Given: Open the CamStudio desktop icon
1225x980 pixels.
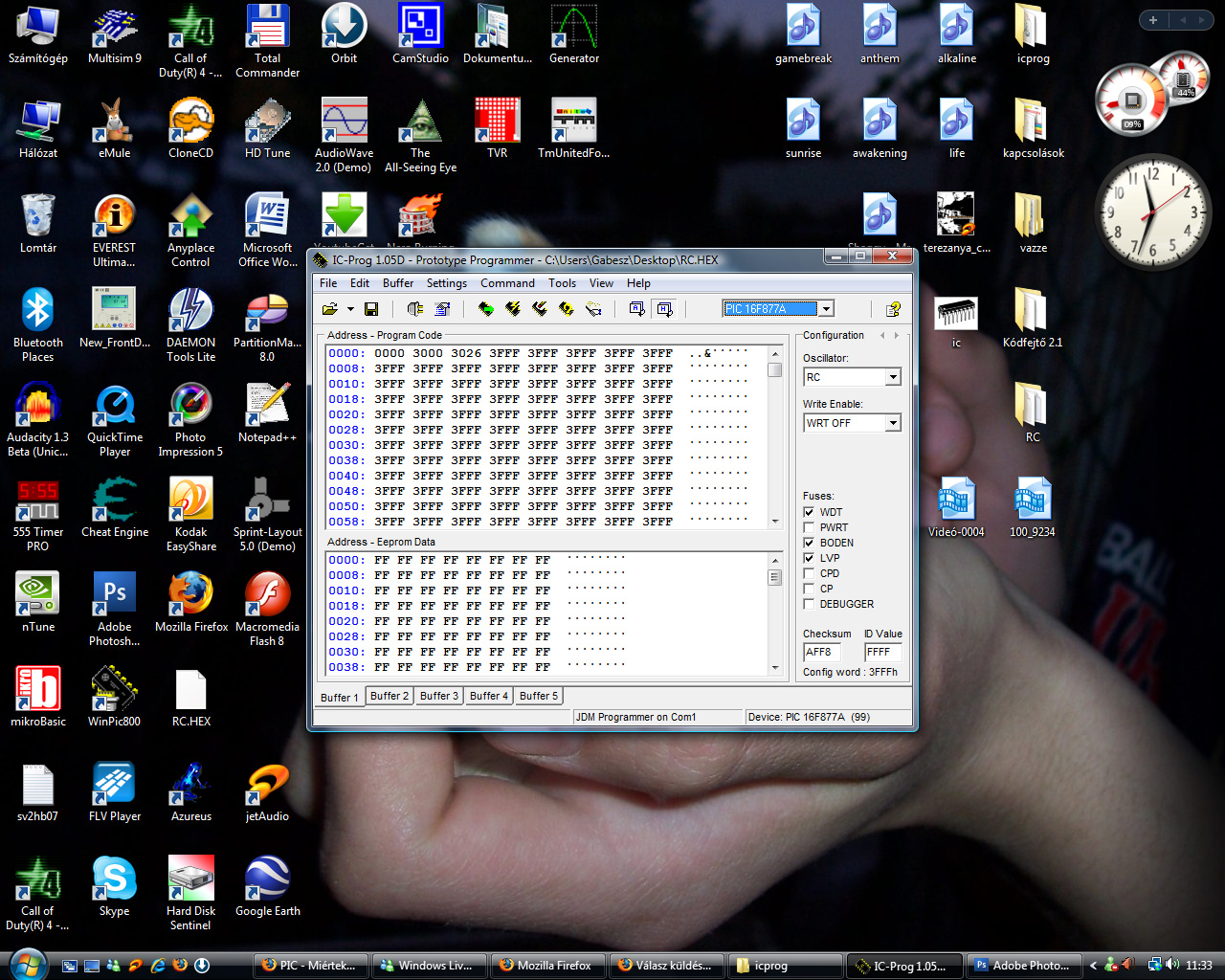Looking at the screenshot, I should tap(420, 34).
